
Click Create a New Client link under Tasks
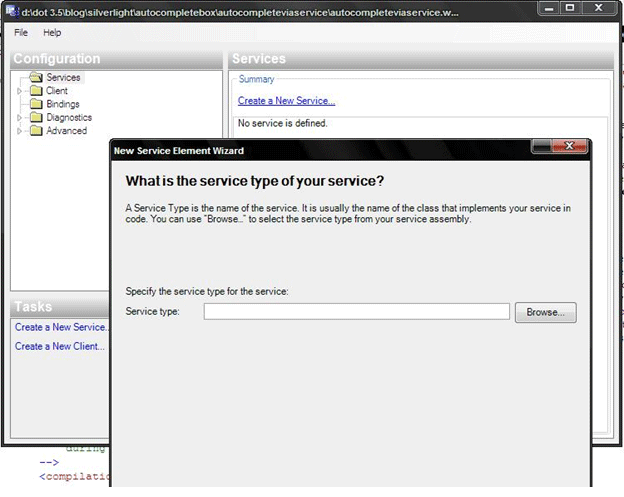60,346
